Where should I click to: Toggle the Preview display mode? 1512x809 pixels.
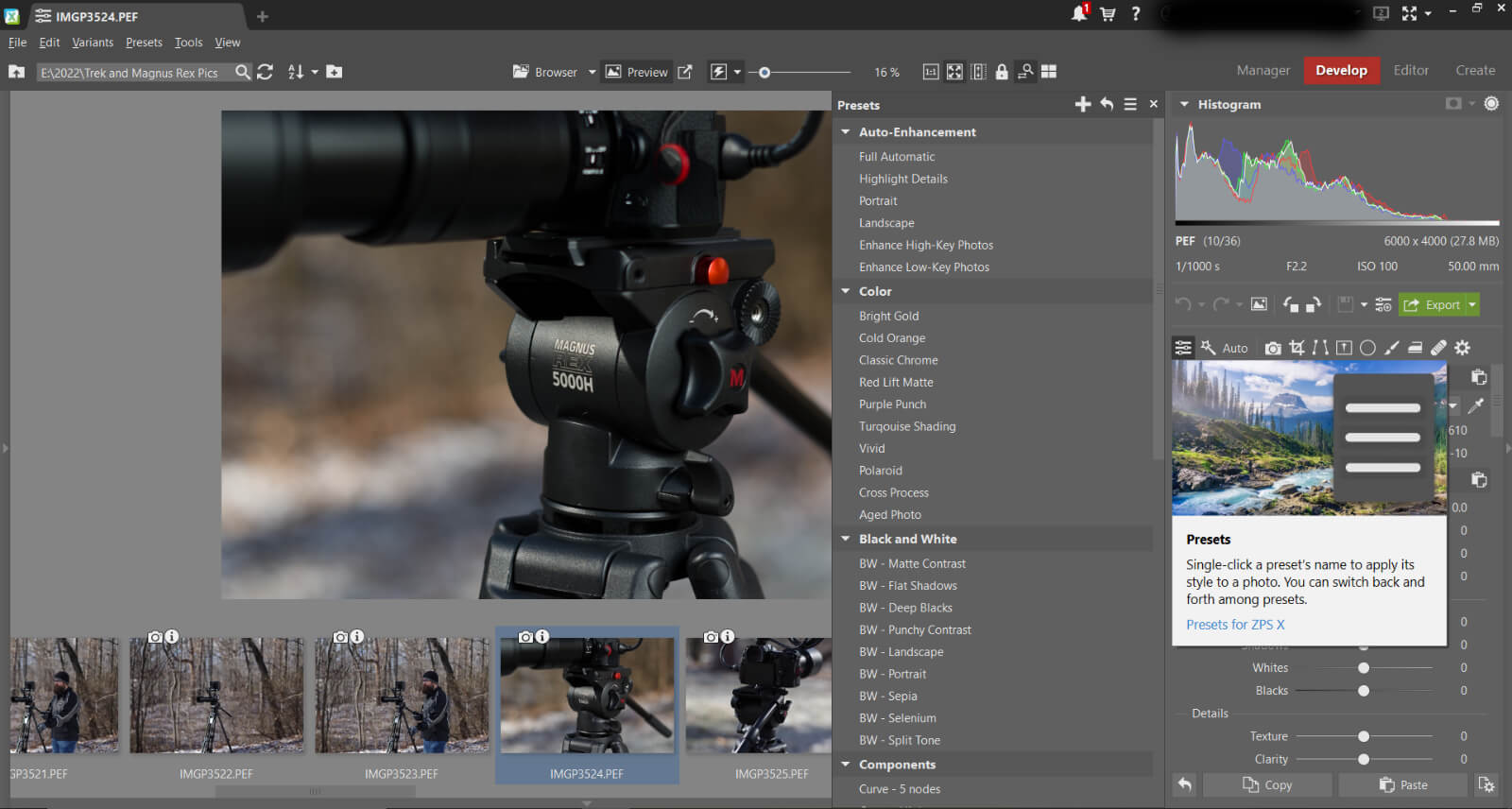point(637,72)
